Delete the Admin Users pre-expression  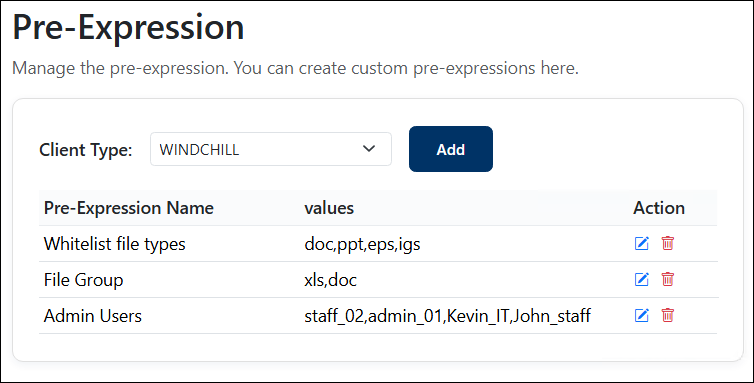point(667,316)
